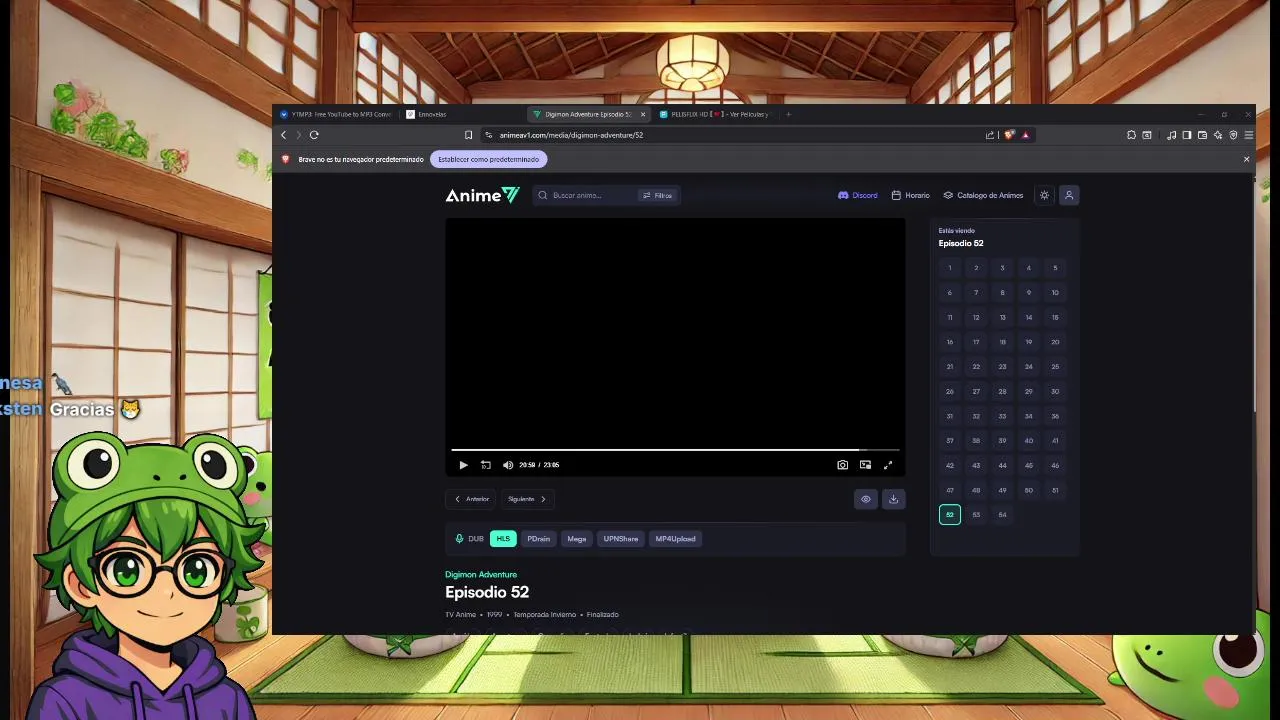Reload the page with the refresh icon

point(314,135)
